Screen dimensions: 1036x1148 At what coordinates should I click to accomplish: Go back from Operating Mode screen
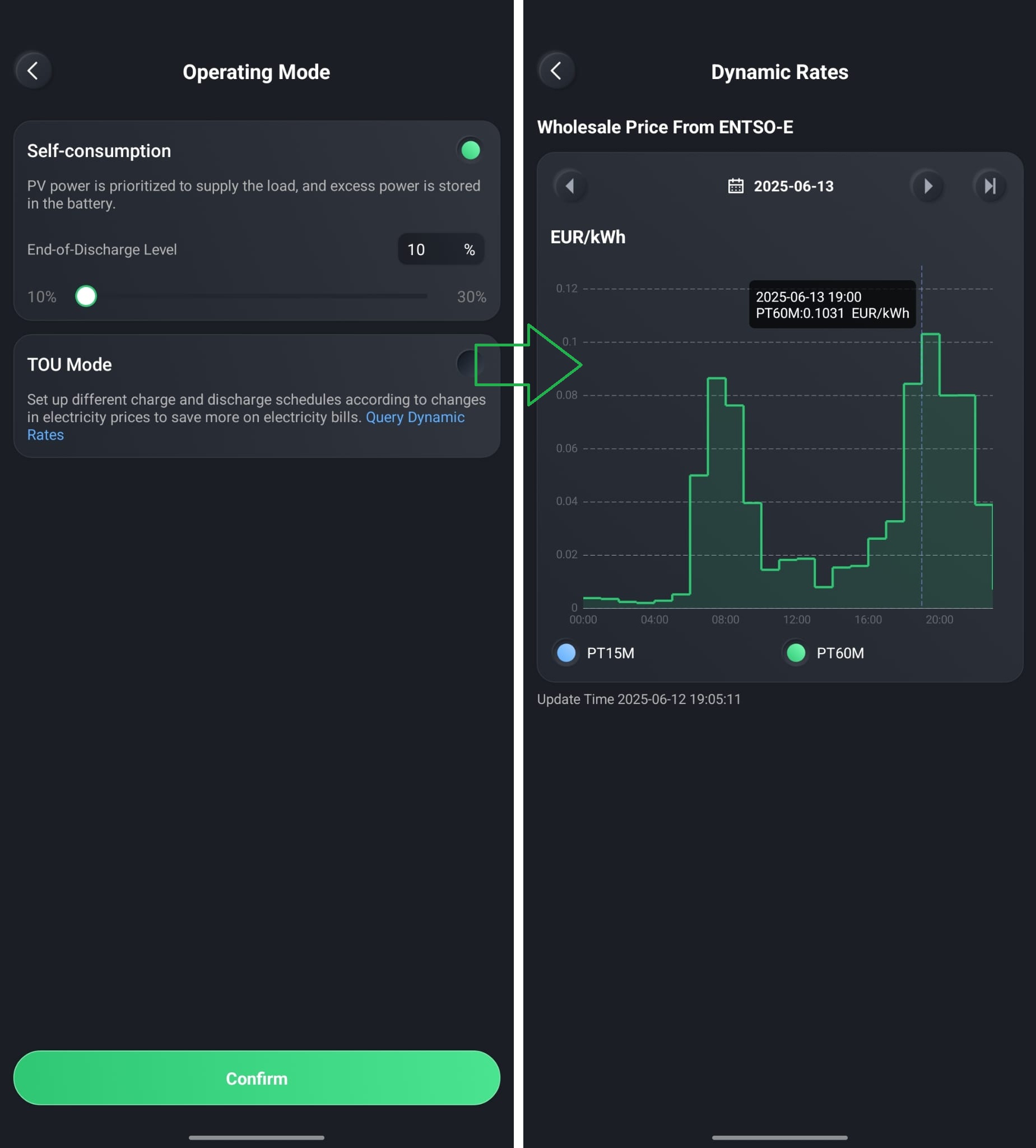(x=33, y=71)
